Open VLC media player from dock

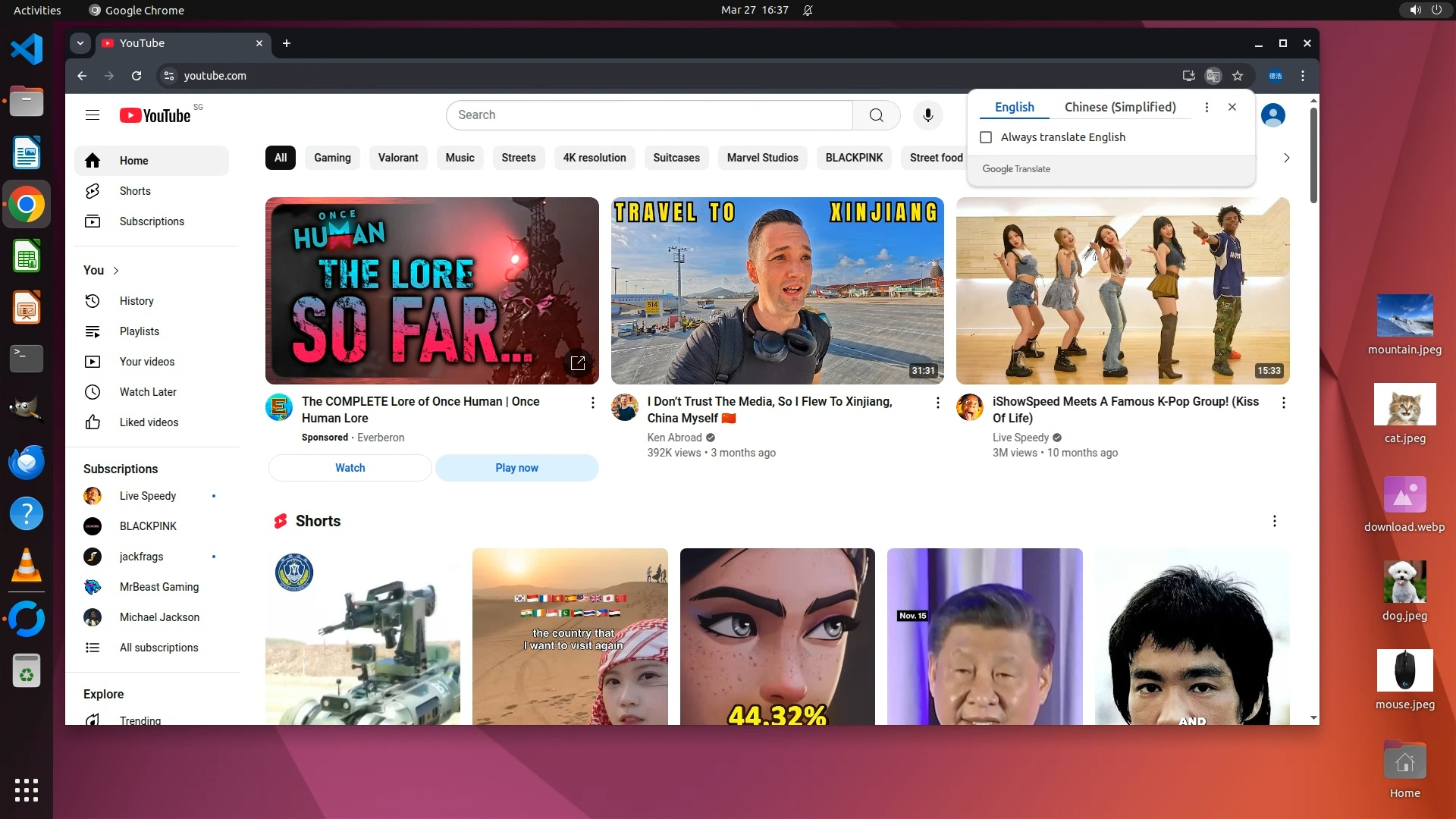click(x=27, y=566)
